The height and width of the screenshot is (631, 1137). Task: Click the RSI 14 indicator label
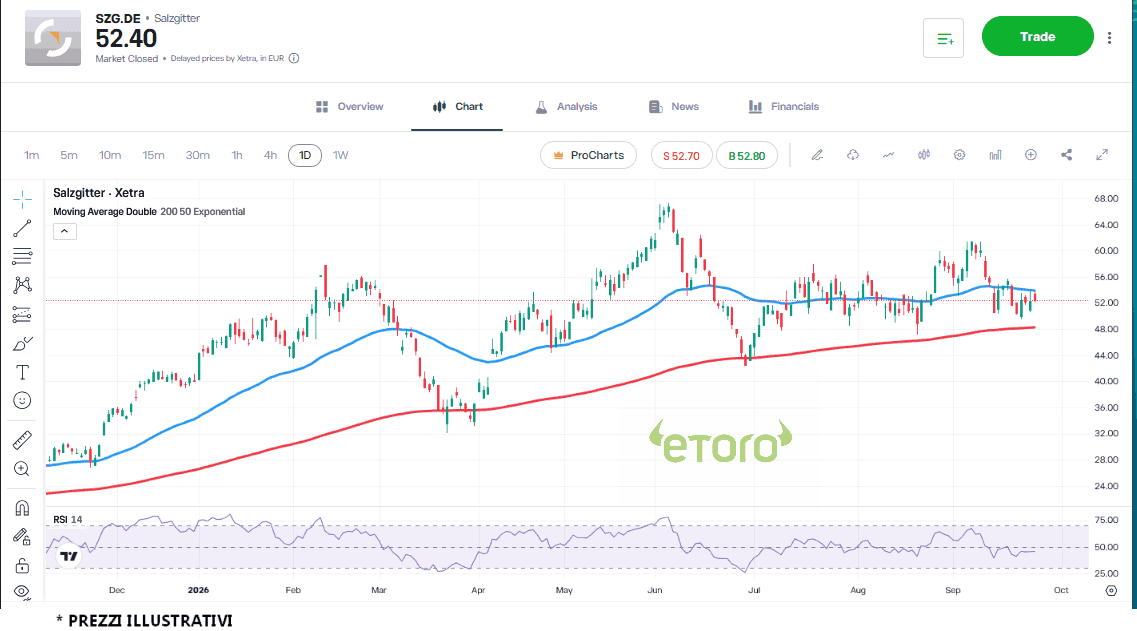67,519
